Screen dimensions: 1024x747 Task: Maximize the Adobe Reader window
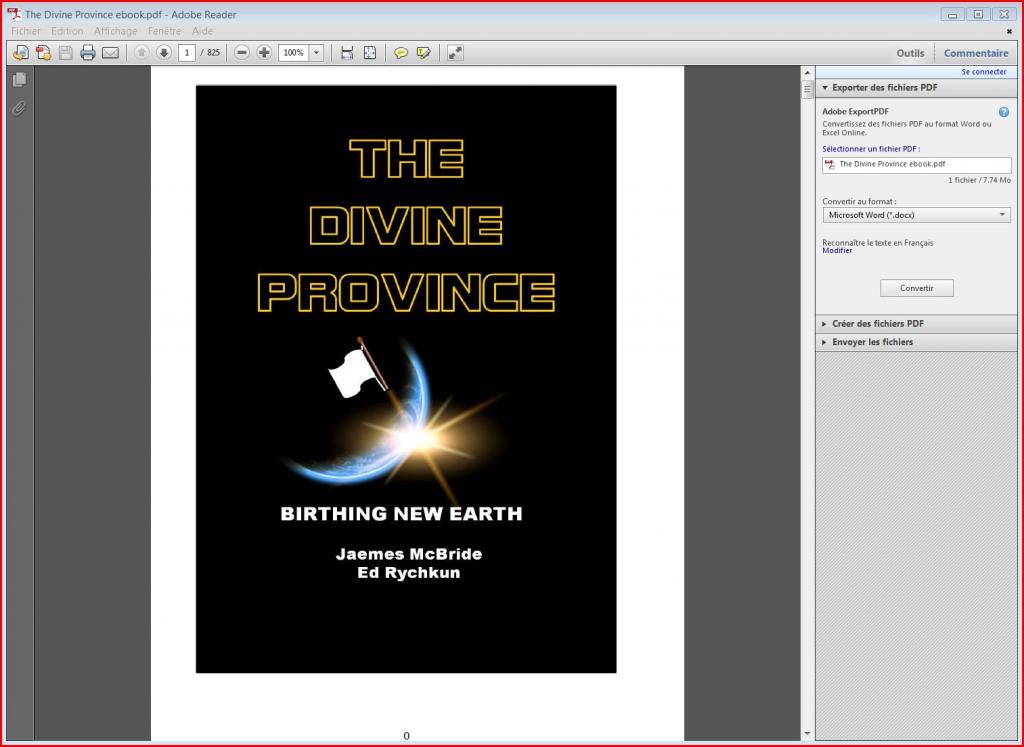tap(978, 14)
